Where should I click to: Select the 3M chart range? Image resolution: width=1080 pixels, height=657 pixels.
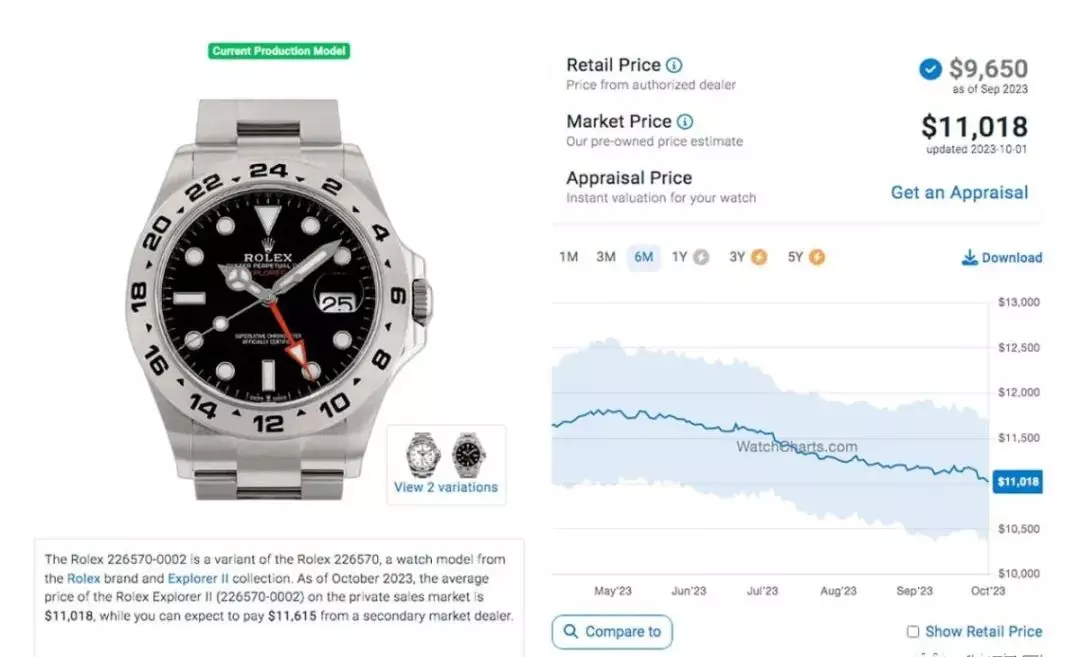coord(606,258)
